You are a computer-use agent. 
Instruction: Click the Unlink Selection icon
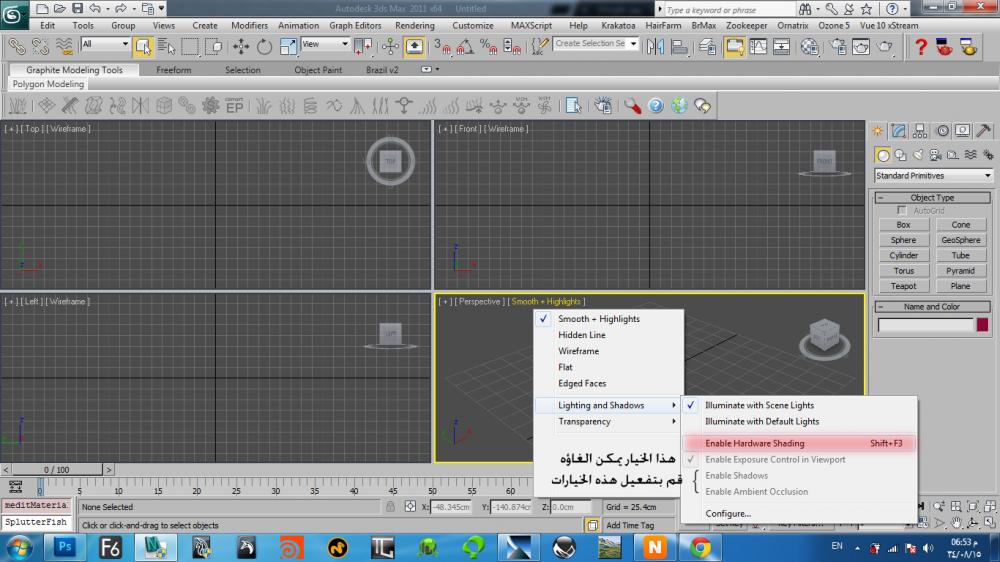(40, 47)
